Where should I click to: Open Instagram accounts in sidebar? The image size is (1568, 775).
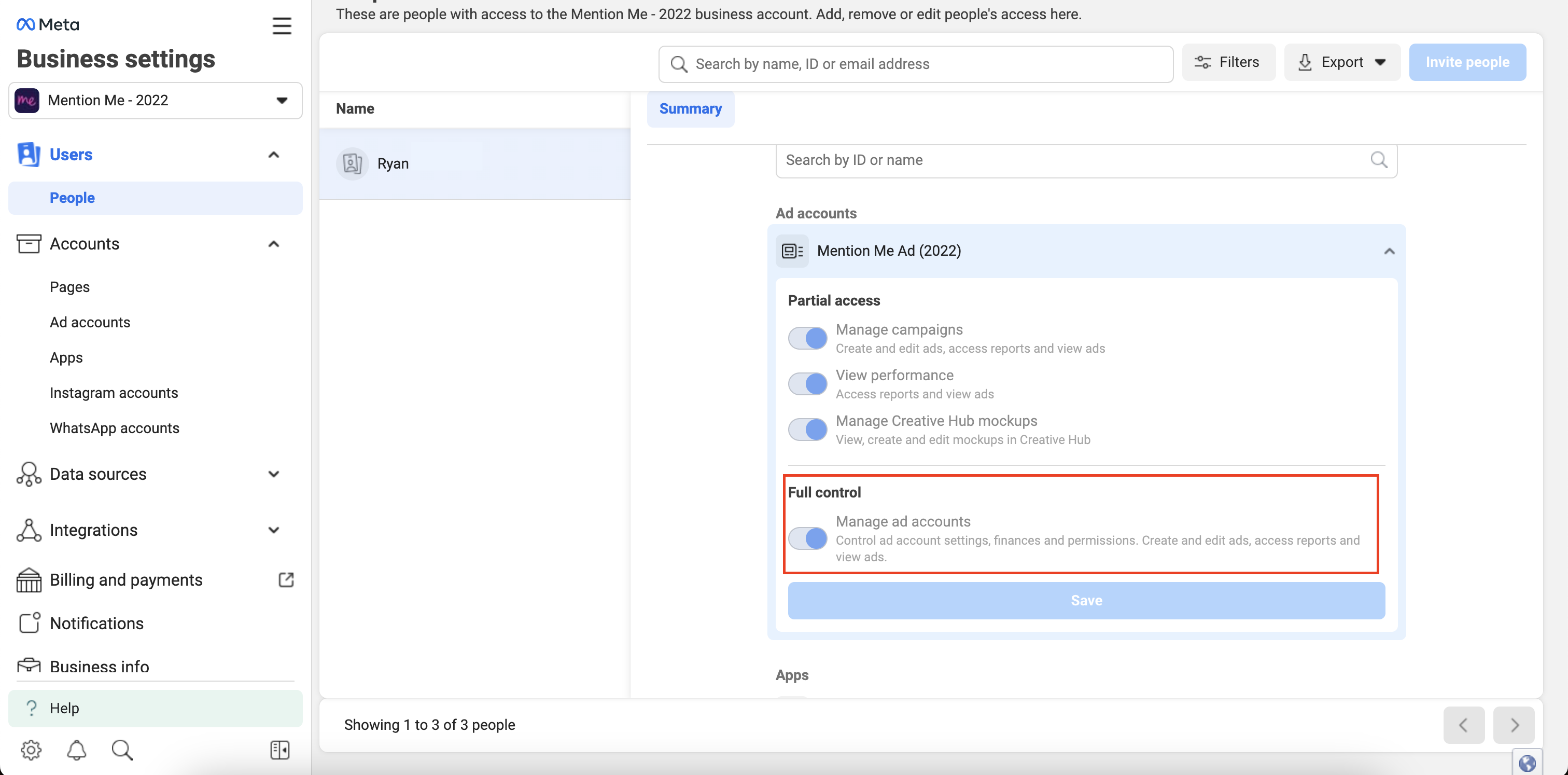click(x=114, y=393)
